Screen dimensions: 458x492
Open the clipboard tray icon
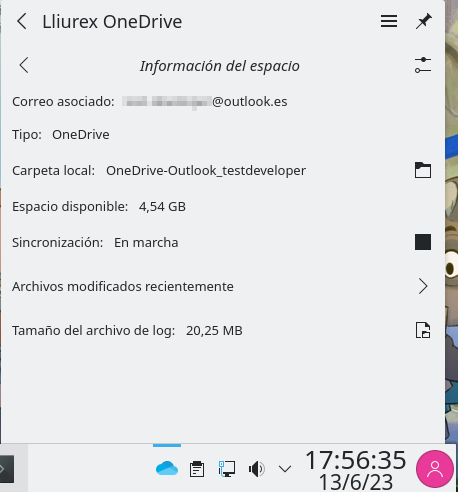click(x=197, y=469)
